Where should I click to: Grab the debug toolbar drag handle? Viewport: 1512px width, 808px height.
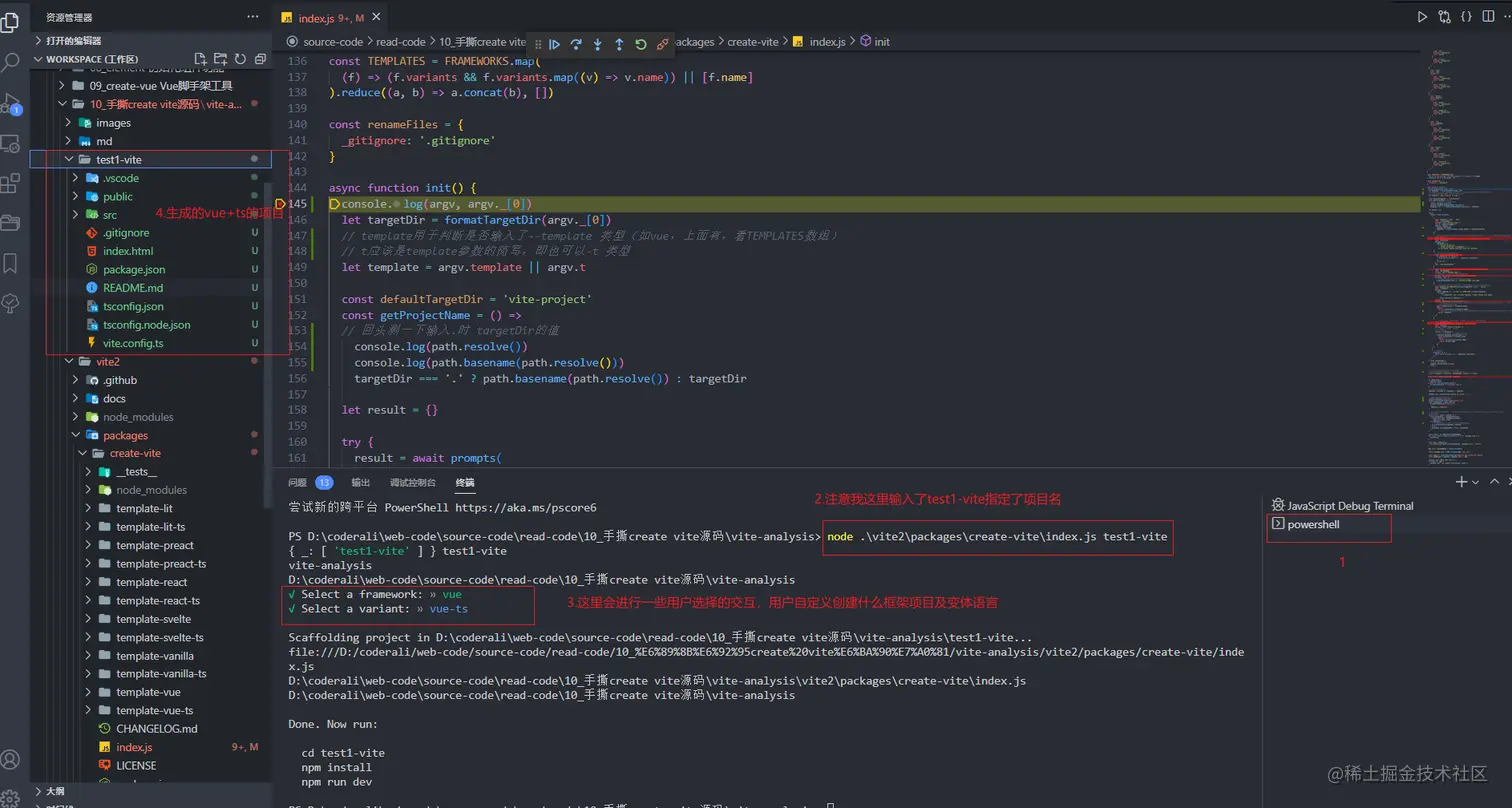pos(537,44)
